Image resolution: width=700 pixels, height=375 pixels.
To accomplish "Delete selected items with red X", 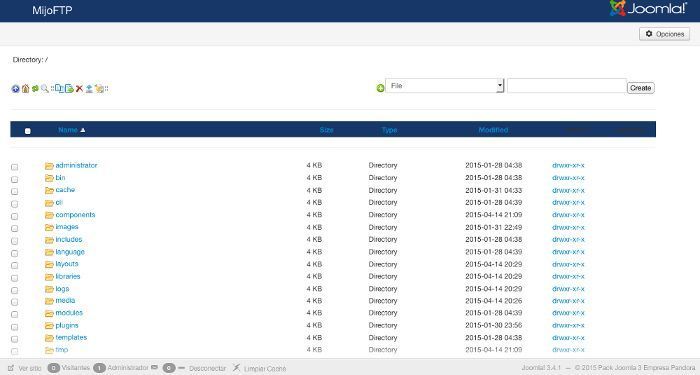I will 79,89.
